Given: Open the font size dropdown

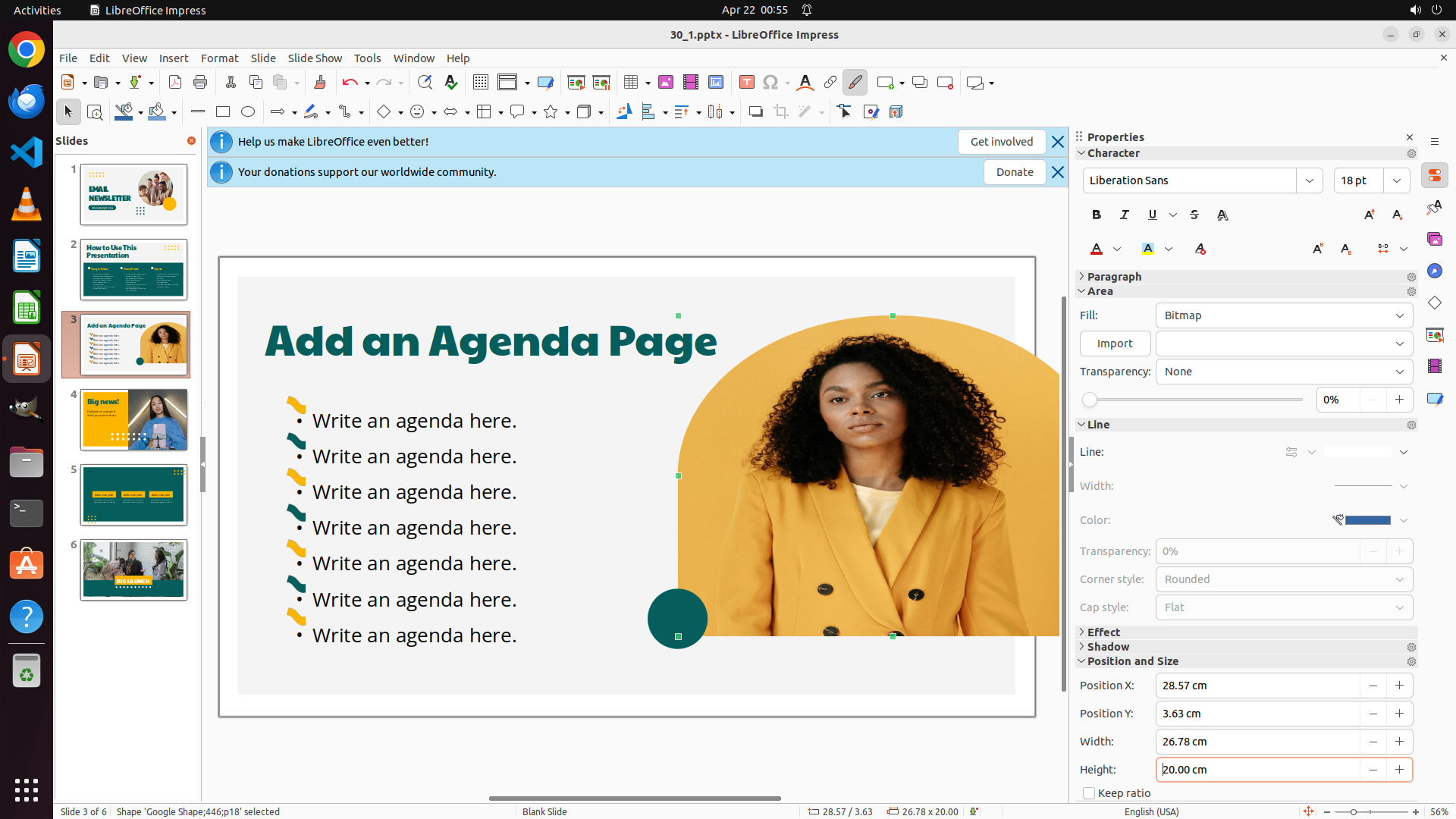Looking at the screenshot, I should [1397, 180].
